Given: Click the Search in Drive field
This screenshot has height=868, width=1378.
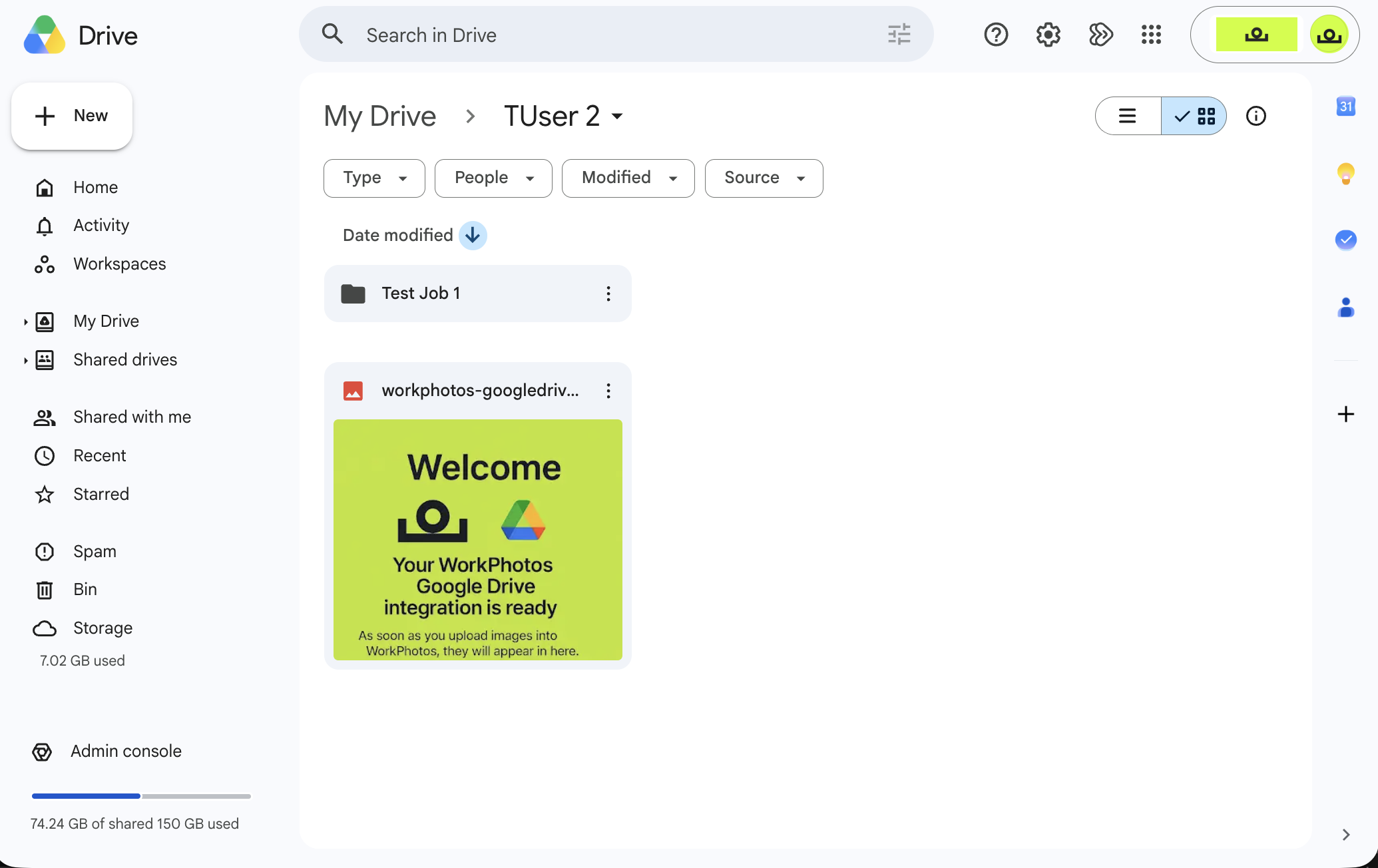Looking at the screenshot, I should coord(616,35).
